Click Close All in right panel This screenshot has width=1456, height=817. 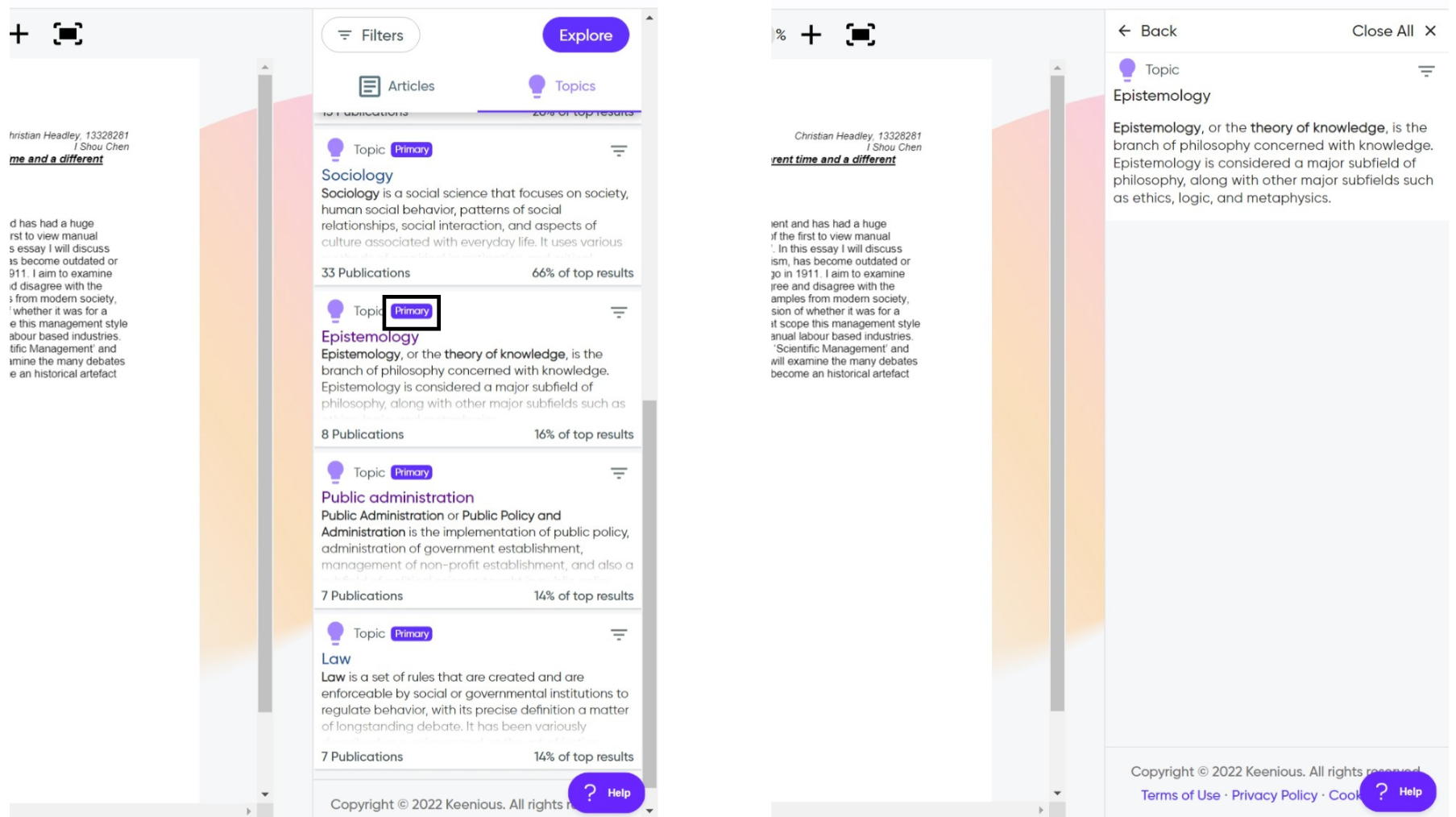(1394, 31)
